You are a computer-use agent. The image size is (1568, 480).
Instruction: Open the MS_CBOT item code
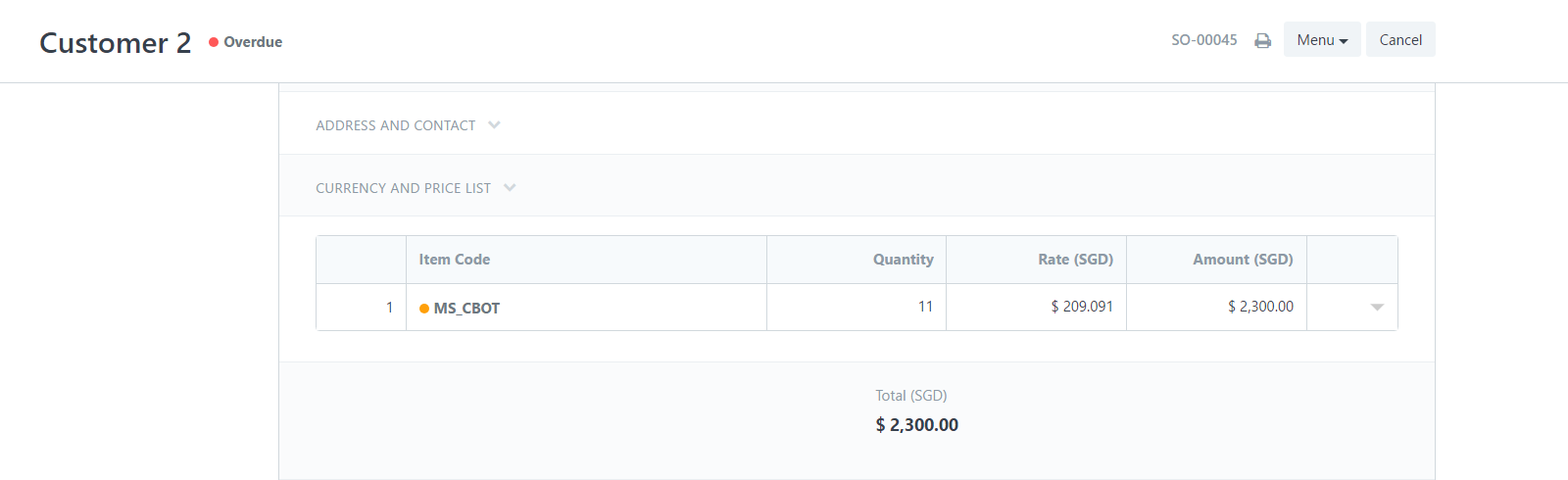[466, 309]
